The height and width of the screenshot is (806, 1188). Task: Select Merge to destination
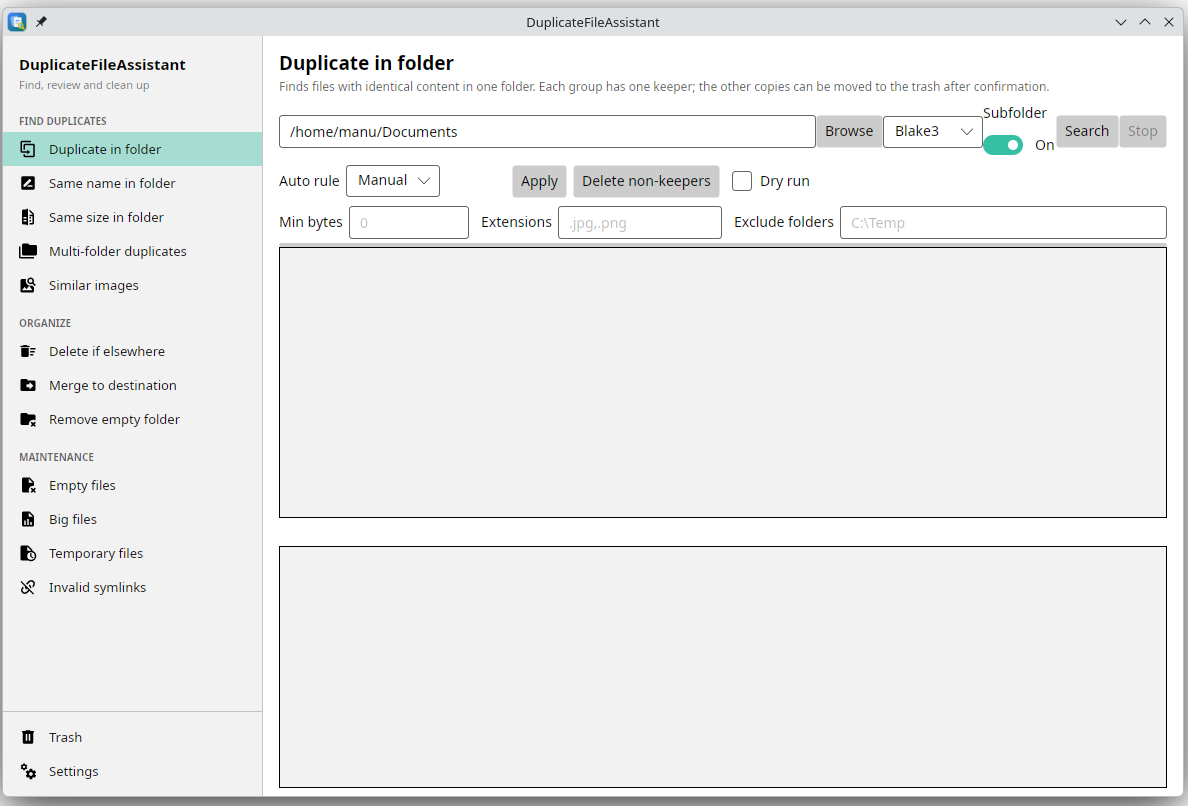(x=133, y=386)
